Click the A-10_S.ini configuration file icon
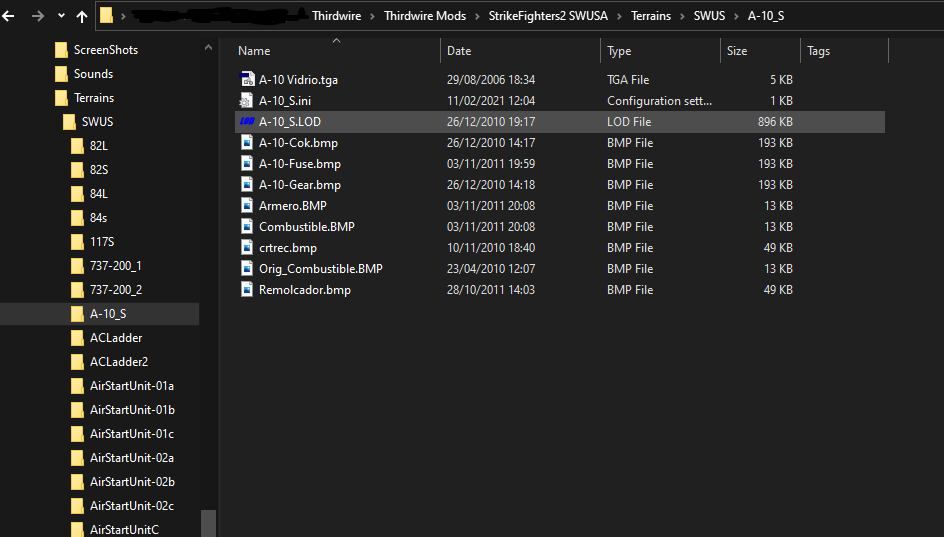The height and width of the screenshot is (537, 944). click(x=247, y=101)
